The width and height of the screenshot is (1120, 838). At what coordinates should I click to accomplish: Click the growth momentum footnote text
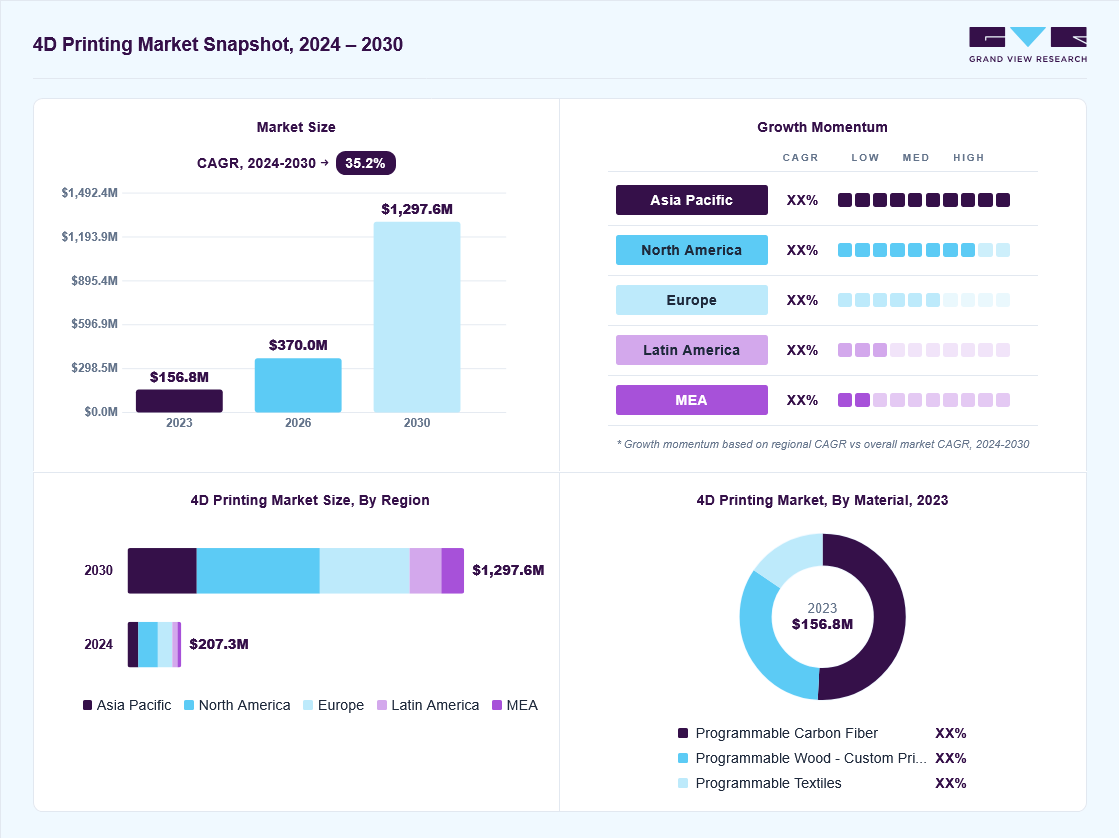click(x=823, y=444)
